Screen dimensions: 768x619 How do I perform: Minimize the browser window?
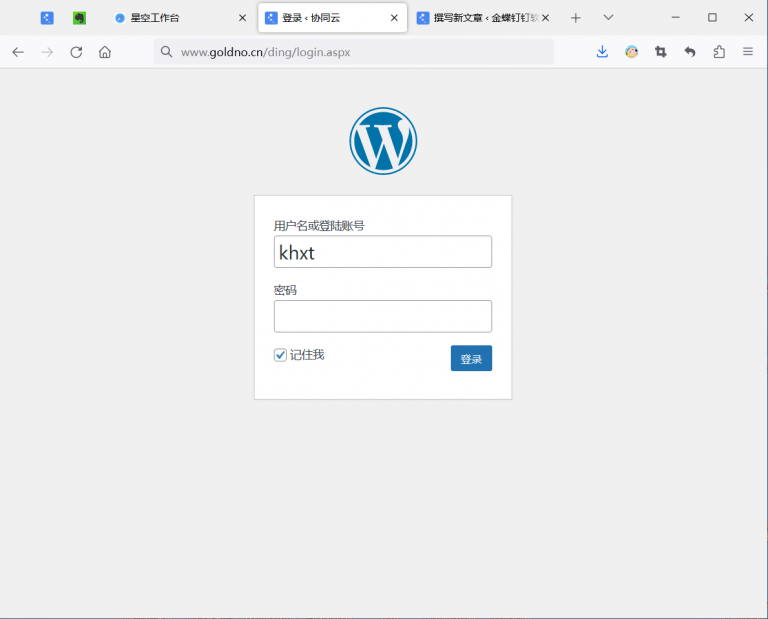click(675, 18)
